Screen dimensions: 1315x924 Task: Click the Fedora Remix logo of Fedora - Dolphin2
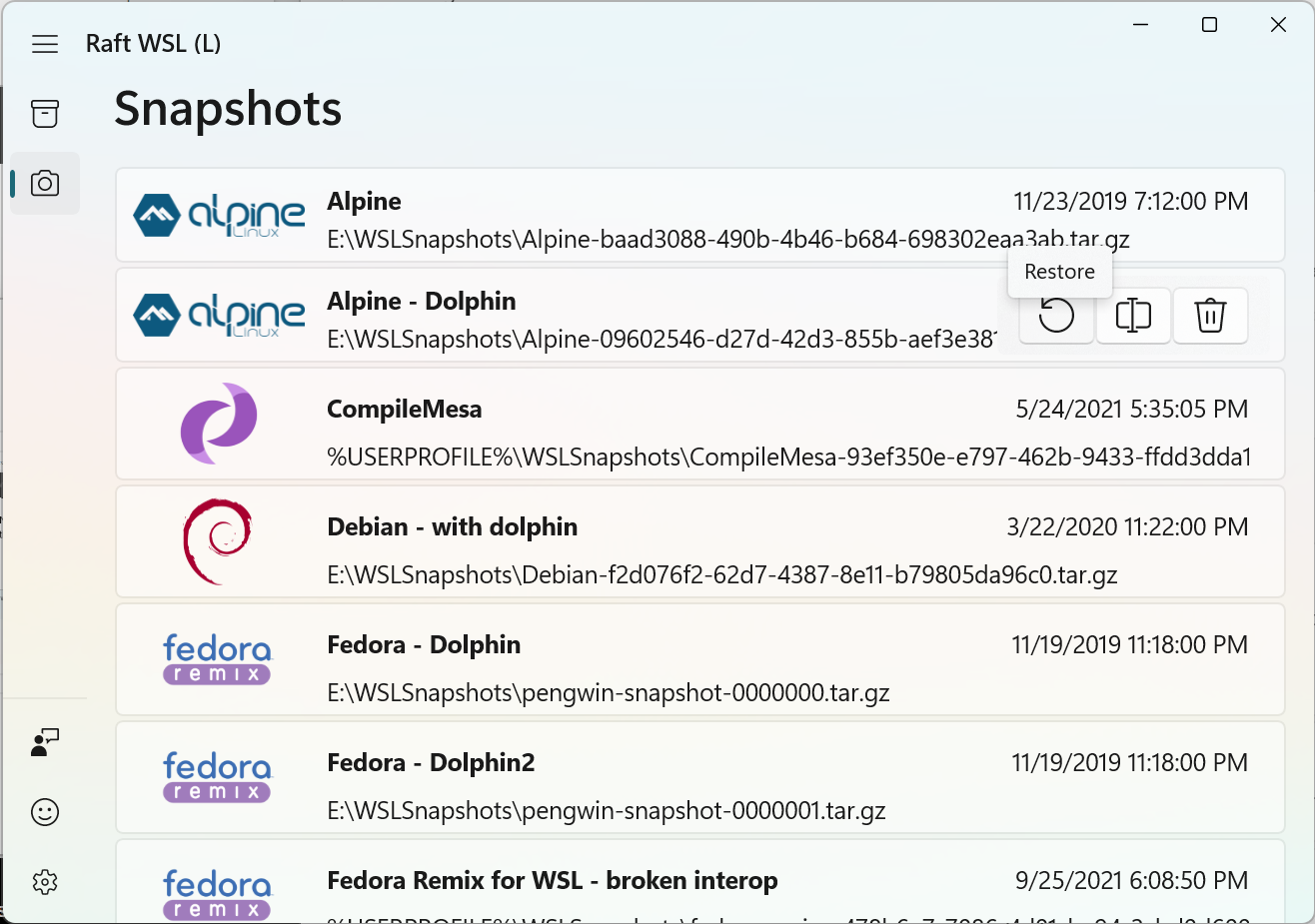click(x=218, y=777)
